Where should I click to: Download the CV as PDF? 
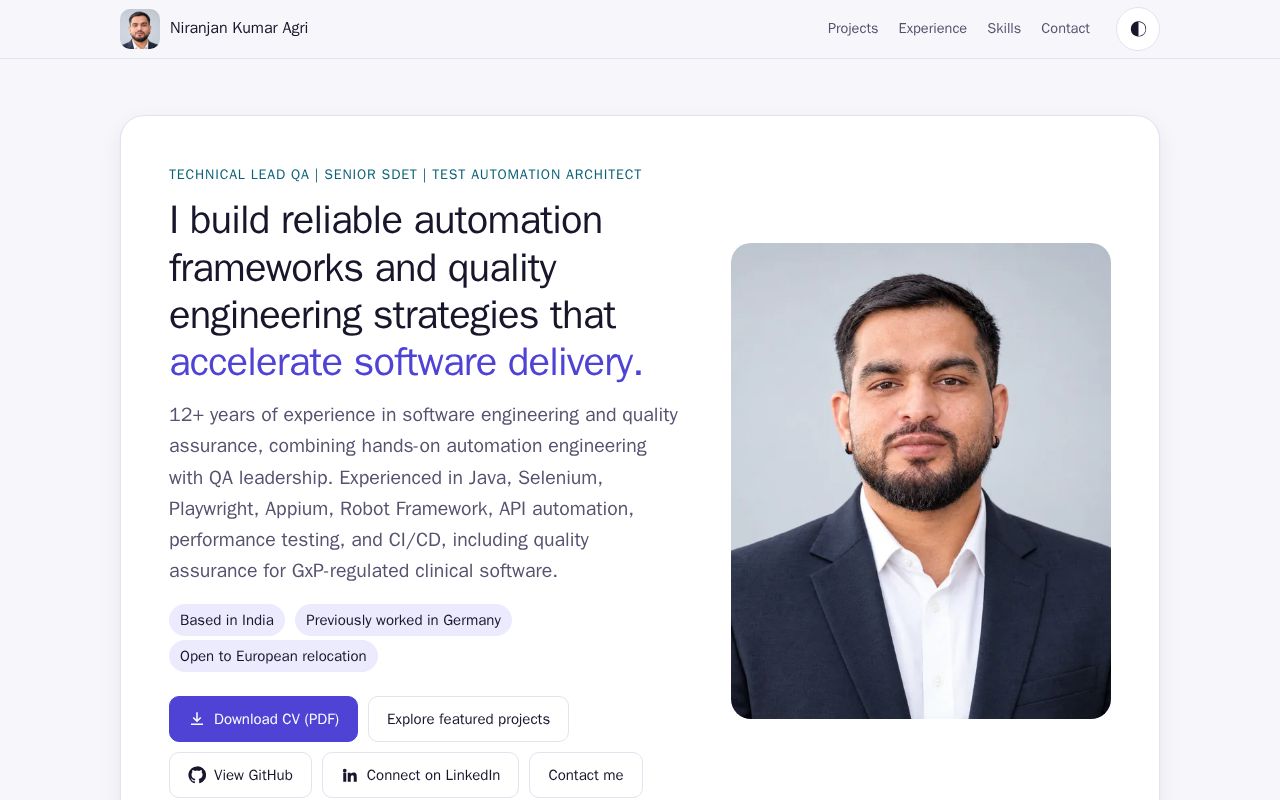263,719
